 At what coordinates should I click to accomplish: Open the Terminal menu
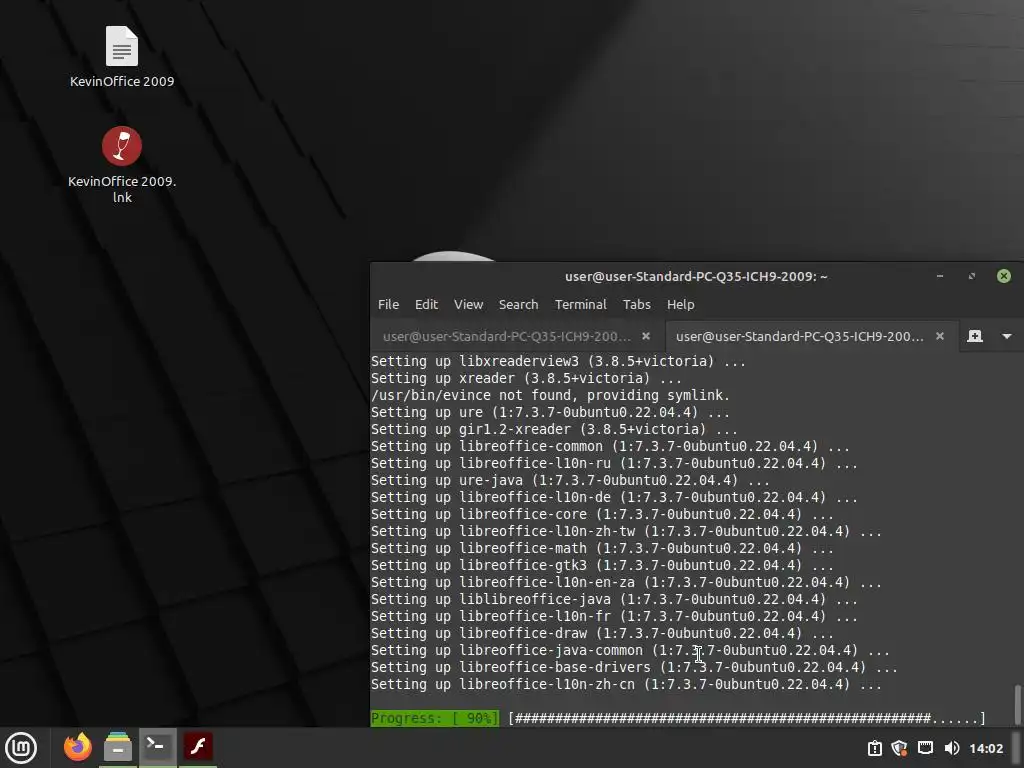tap(581, 304)
